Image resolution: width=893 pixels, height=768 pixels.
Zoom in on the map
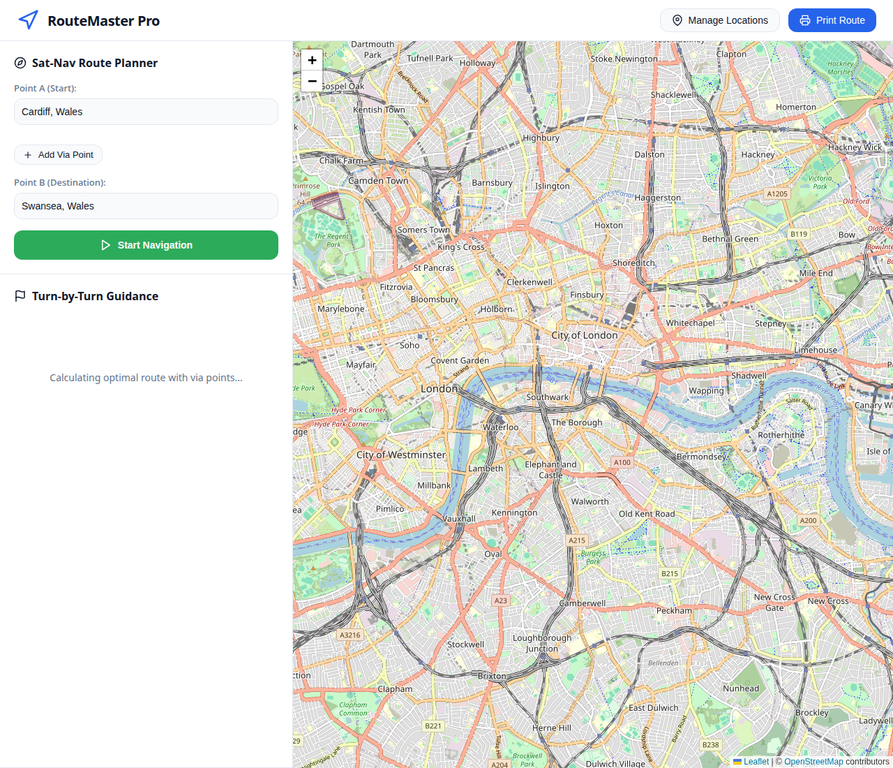point(312,60)
